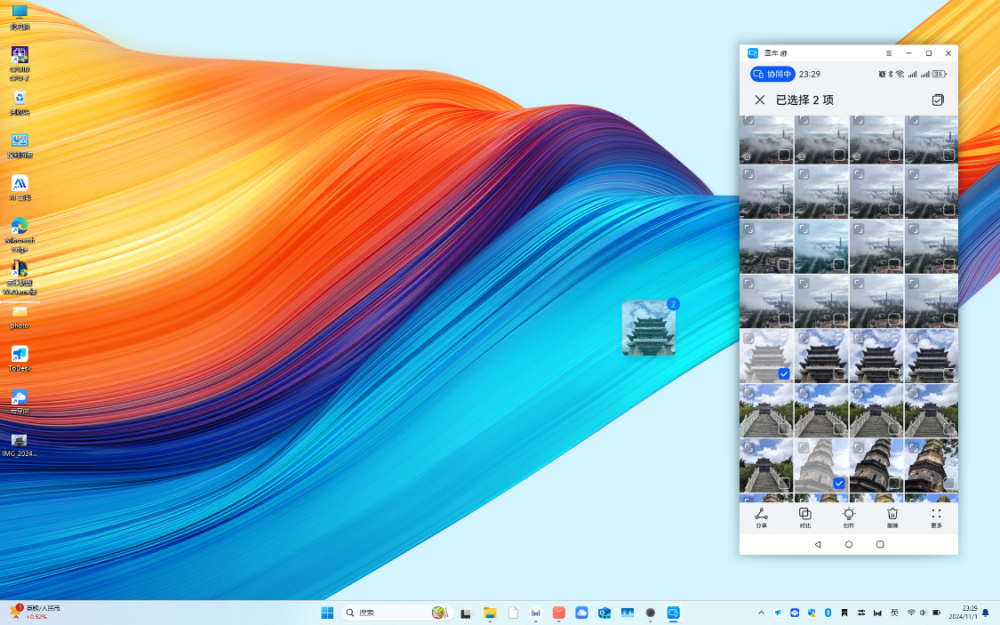Click the phone battery indicator icon
Viewport: 1000px width, 625px height.
point(939,74)
